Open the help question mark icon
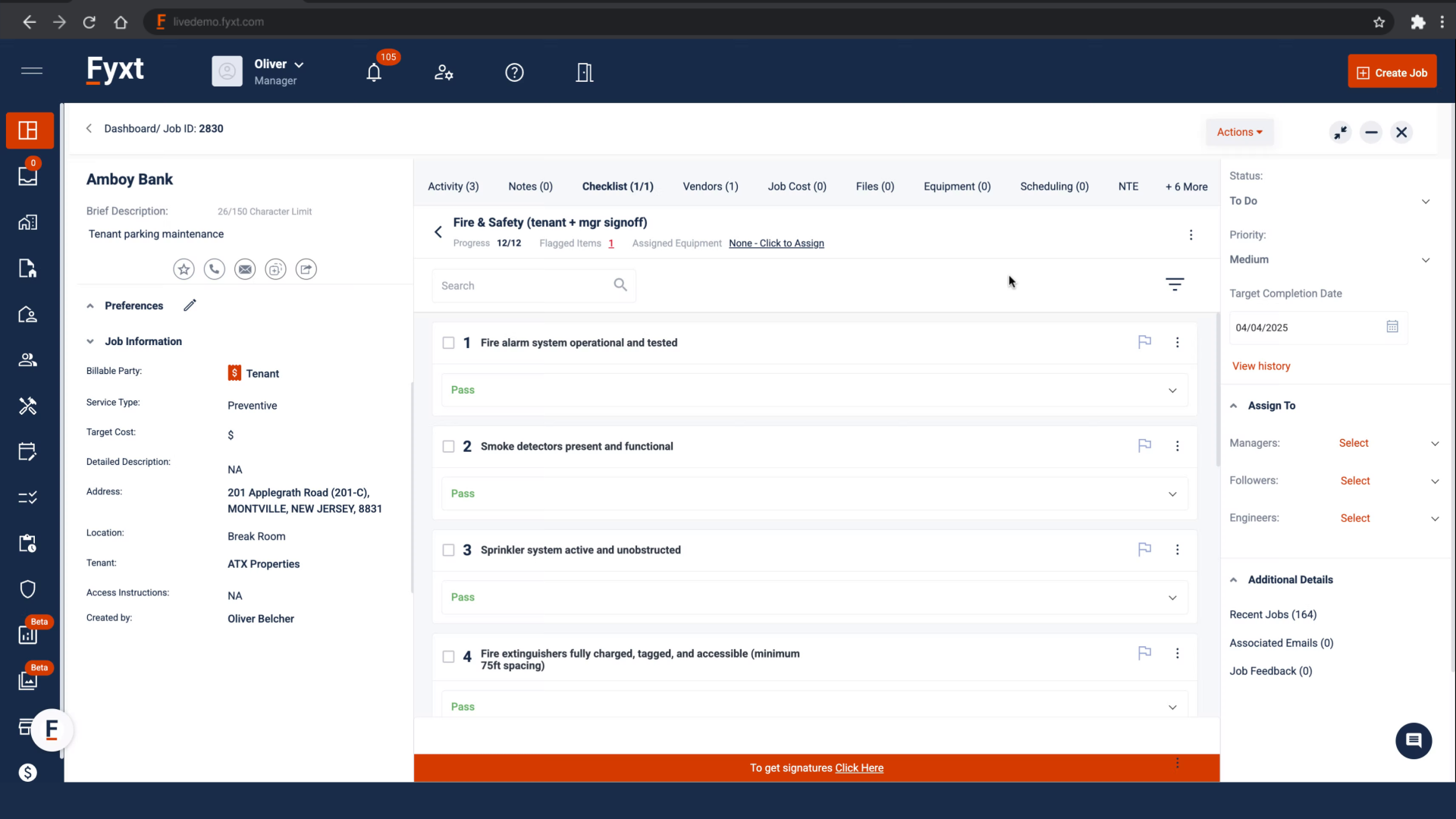Image resolution: width=1456 pixels, height=819 pixels. (514, 73)
